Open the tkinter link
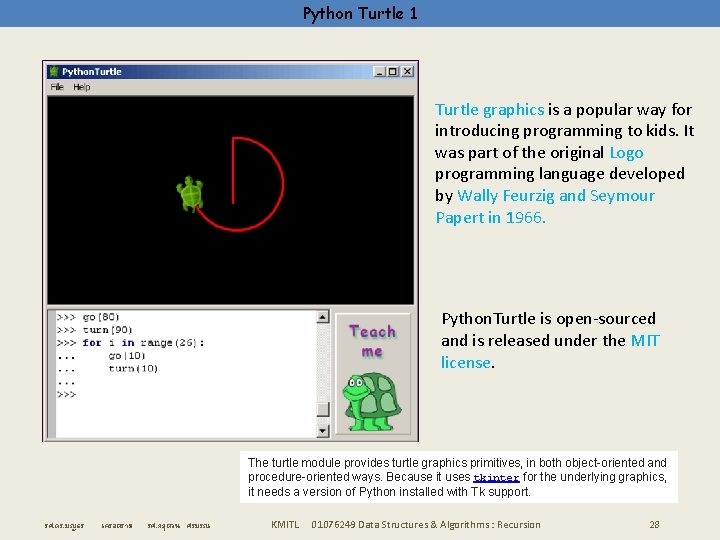Viewport: 720px width, 540px height. pyautogui.click(x=496, y=478)
